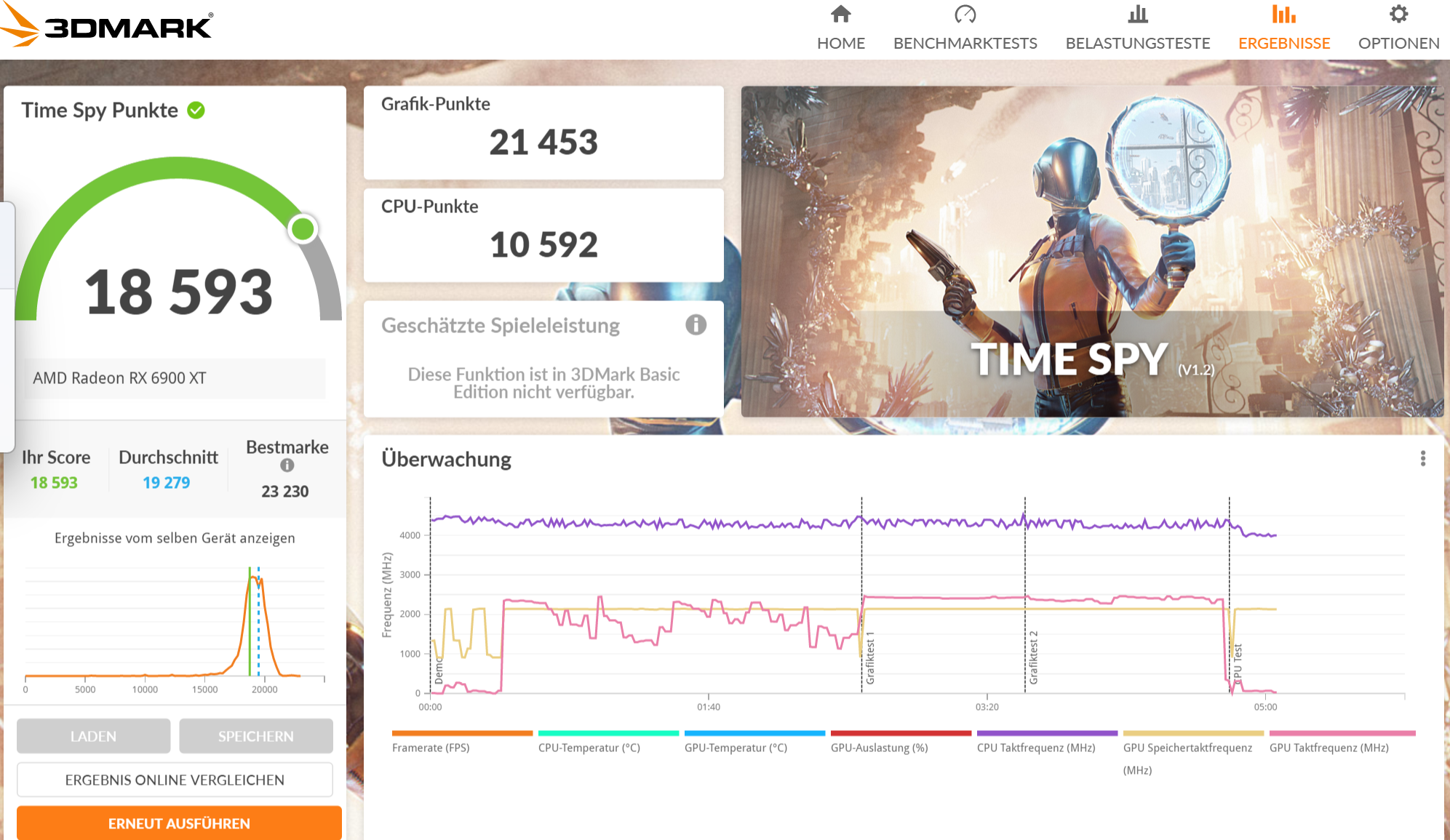
Task: Click the ERNEUT AUSFÜHREN button
Action: click(x=179, y=823)
